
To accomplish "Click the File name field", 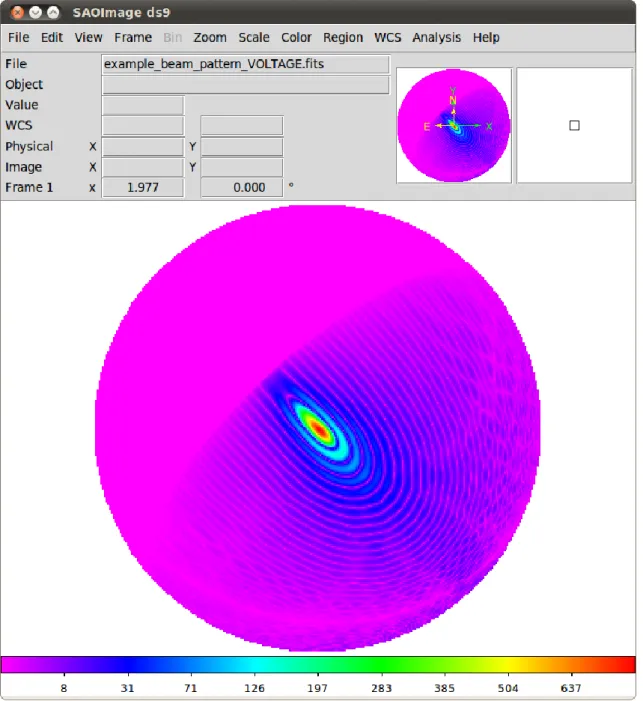I will tap(245, 64).
